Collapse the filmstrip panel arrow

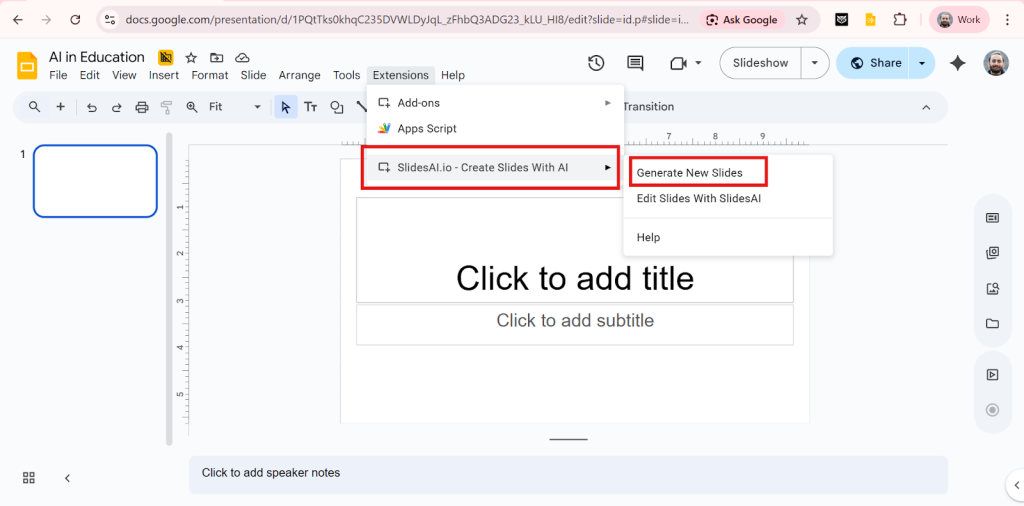click(67, 478)
